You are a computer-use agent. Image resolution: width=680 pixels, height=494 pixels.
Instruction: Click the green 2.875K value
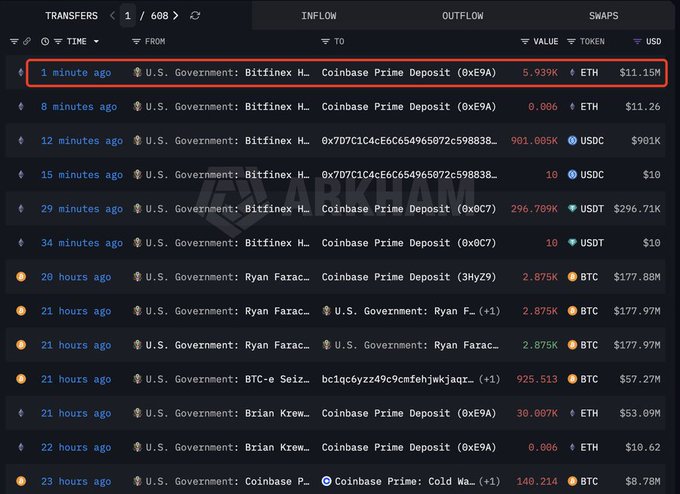coord(540,345)
